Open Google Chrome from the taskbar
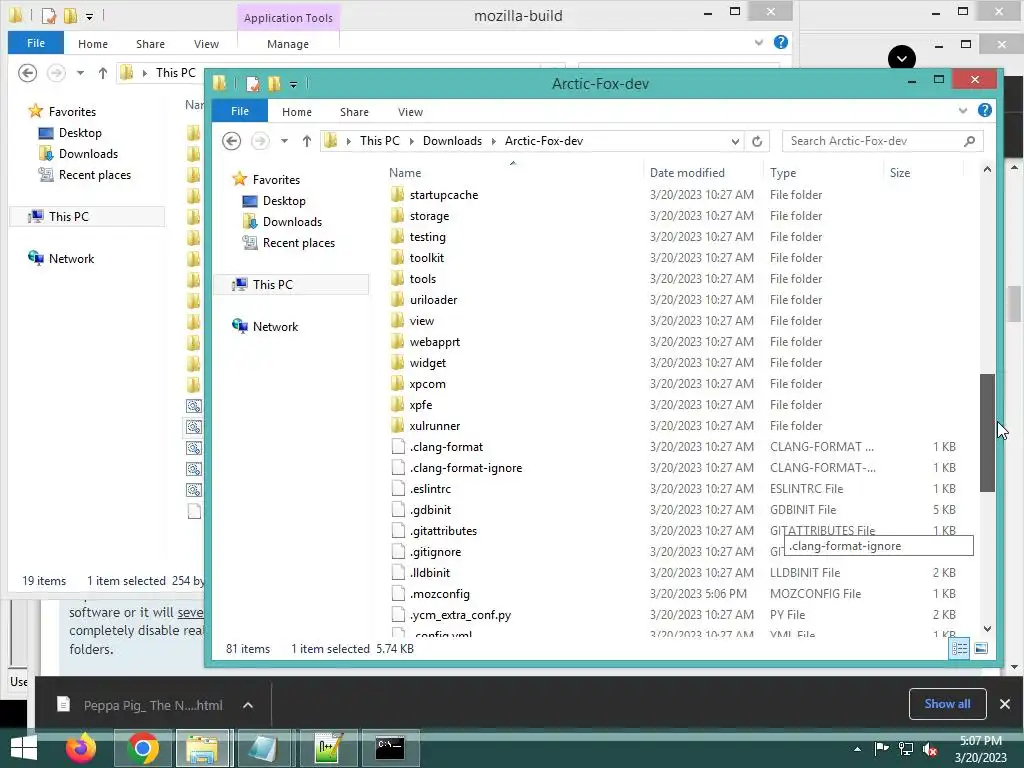Screen dimensions: 1024x768 142,748
